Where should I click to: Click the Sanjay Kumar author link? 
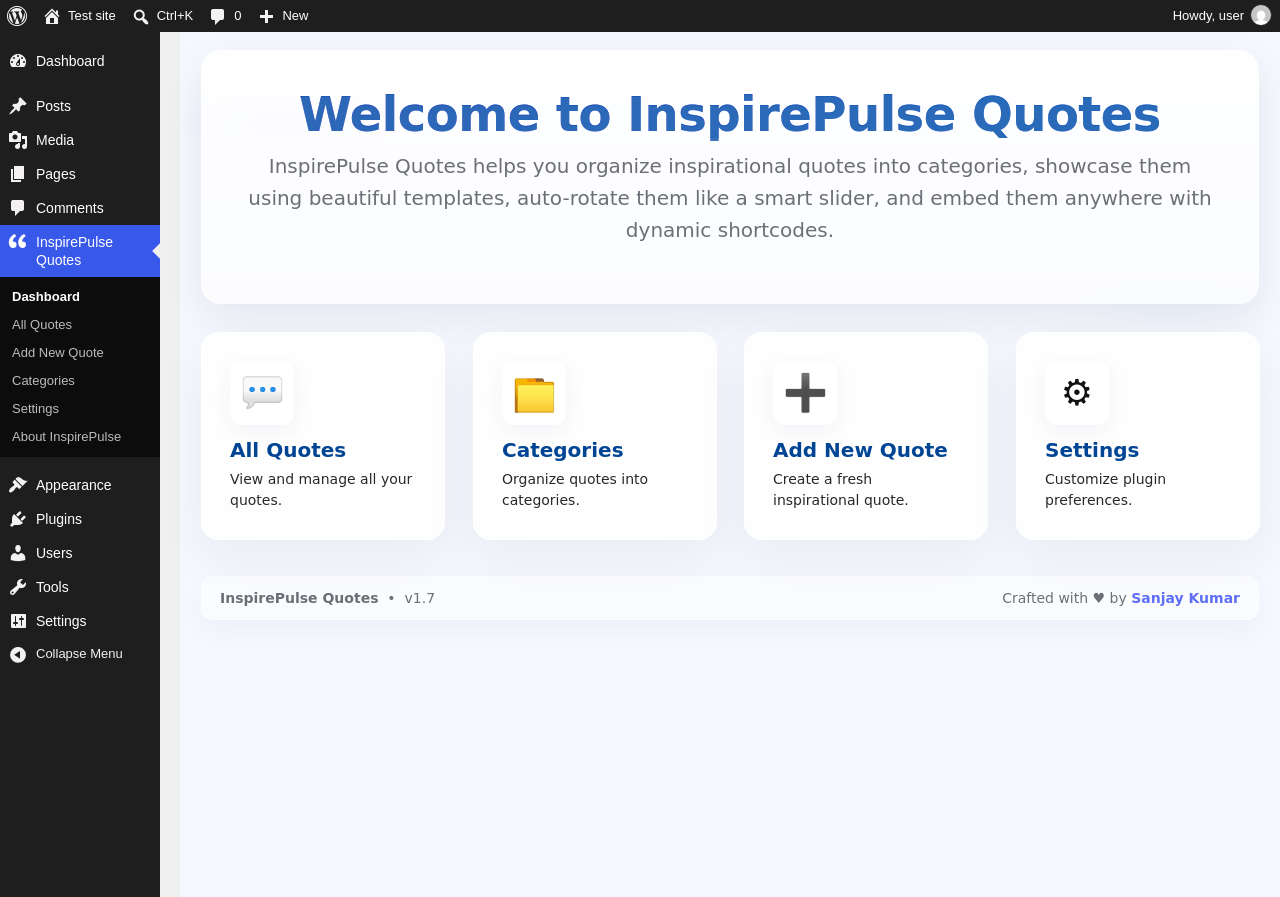point(1185,598)
